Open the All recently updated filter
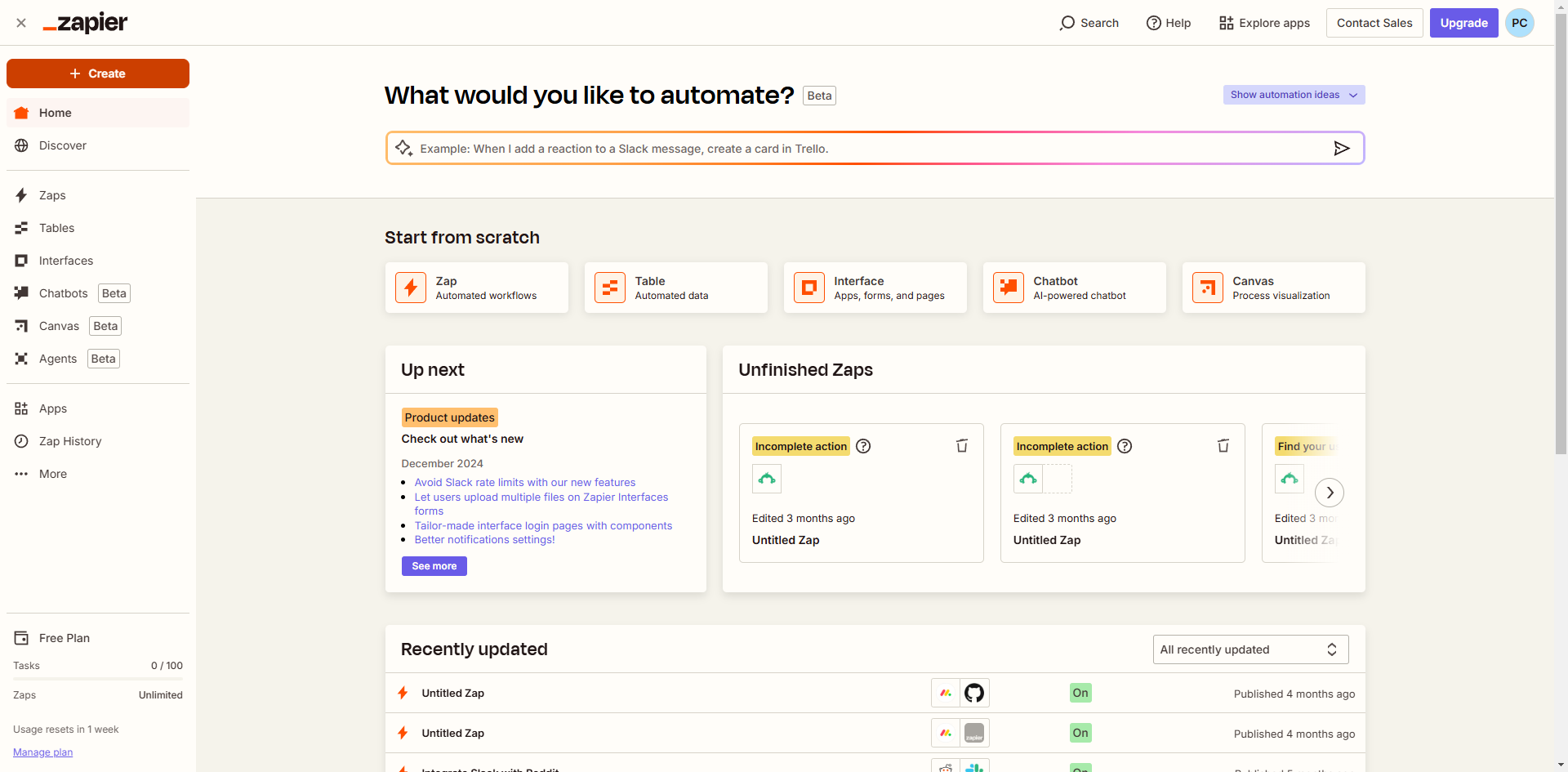1568x772 pixels. tap(1250, 649)
